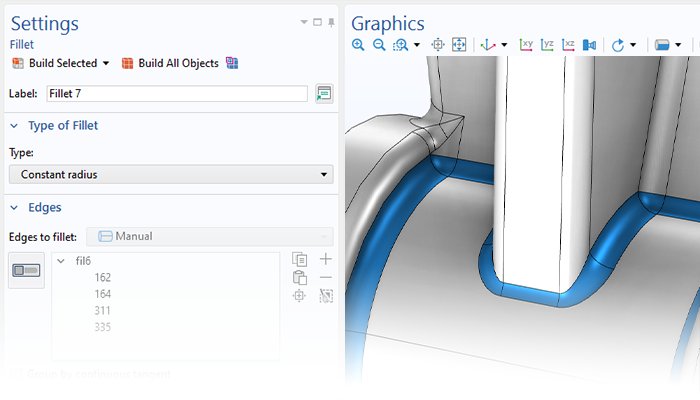
Task: Select edge 311 in the list
Action: (102, 310)
